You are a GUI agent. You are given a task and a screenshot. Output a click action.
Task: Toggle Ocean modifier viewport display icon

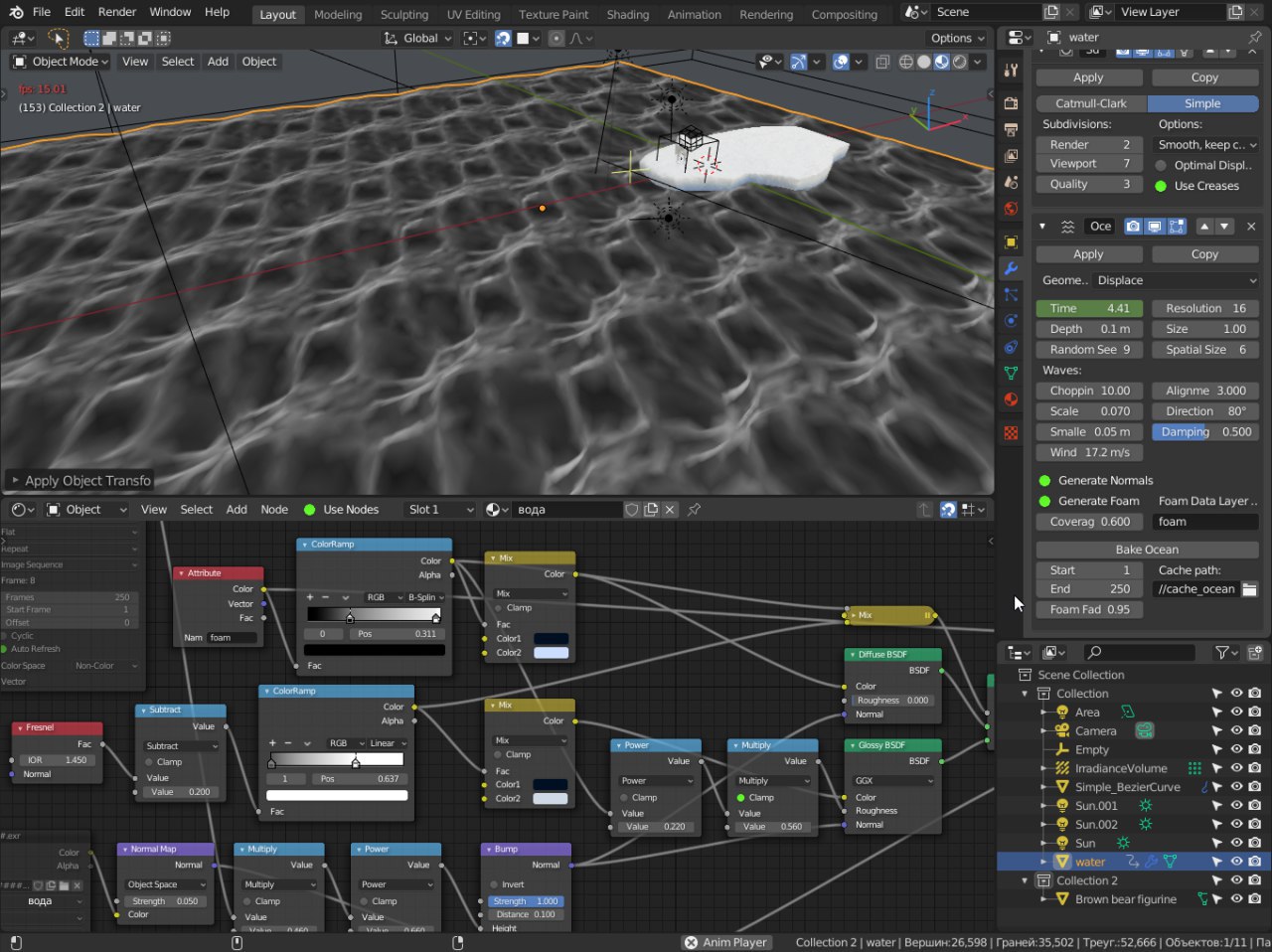(x=1155, y=227)
